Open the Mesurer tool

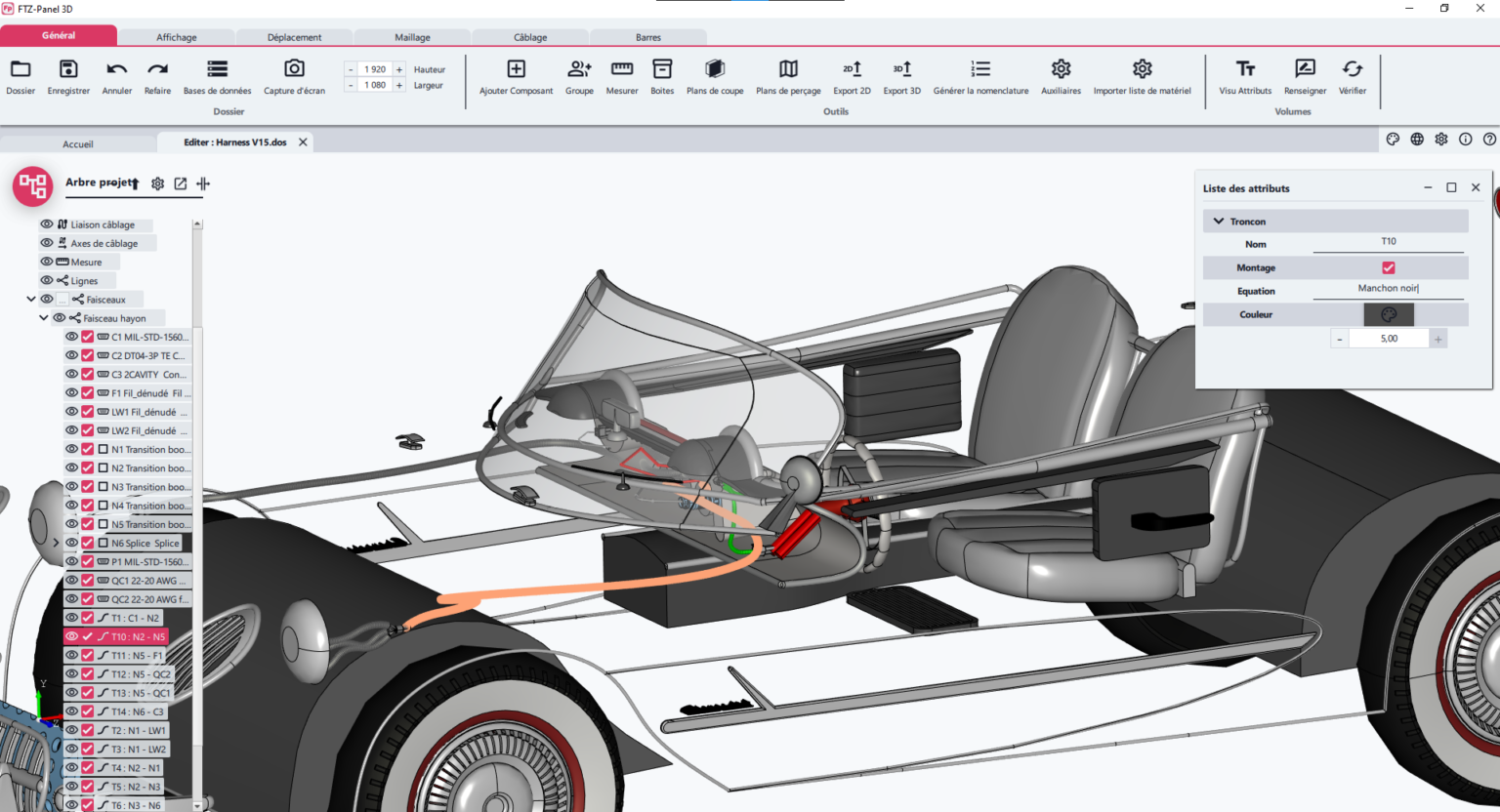[621, 77]
